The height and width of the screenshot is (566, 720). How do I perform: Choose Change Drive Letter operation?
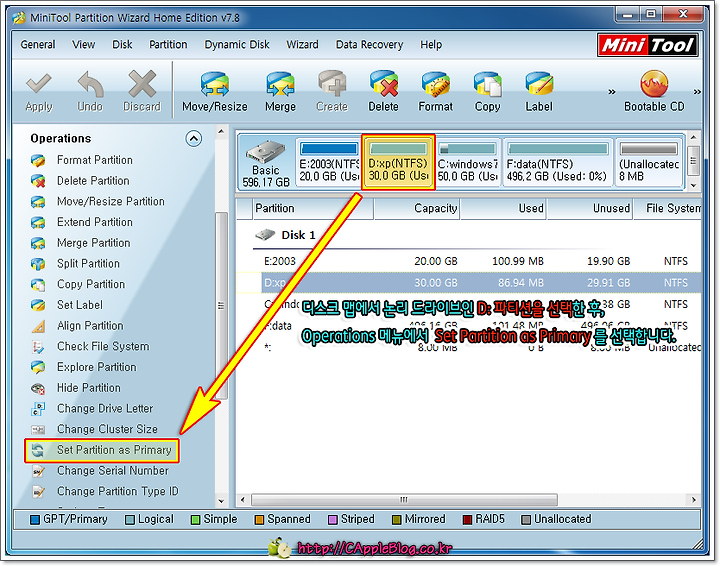(105, 408)
